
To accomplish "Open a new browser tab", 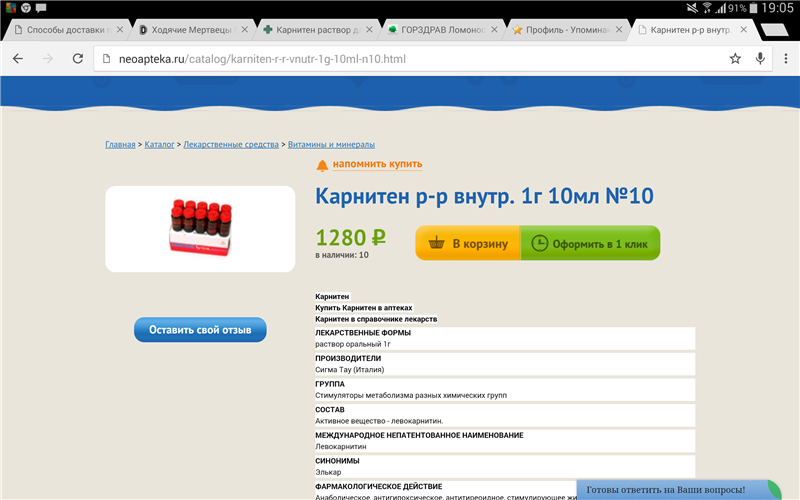I will coord(774,30).
